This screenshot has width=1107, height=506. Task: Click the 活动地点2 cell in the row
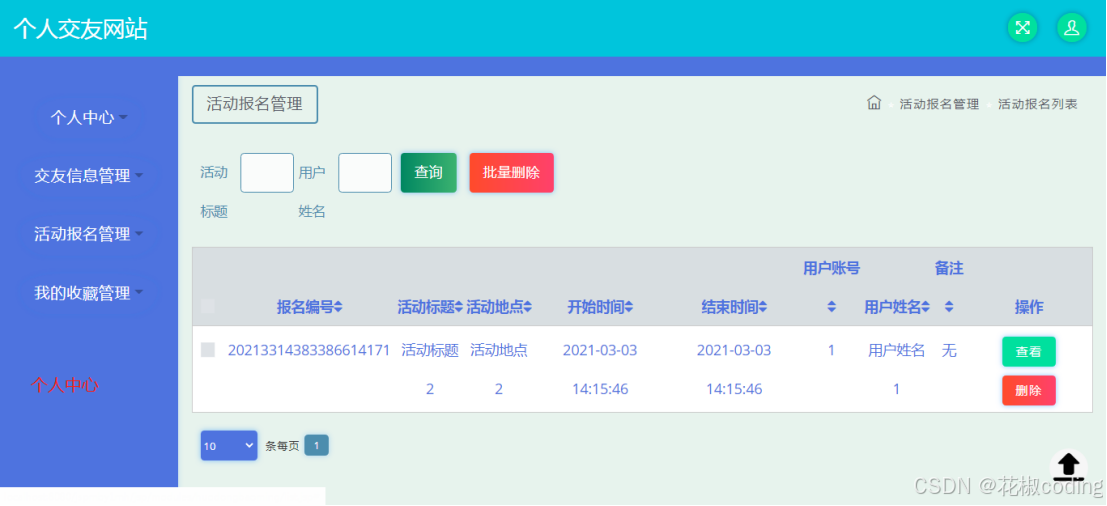498,369
